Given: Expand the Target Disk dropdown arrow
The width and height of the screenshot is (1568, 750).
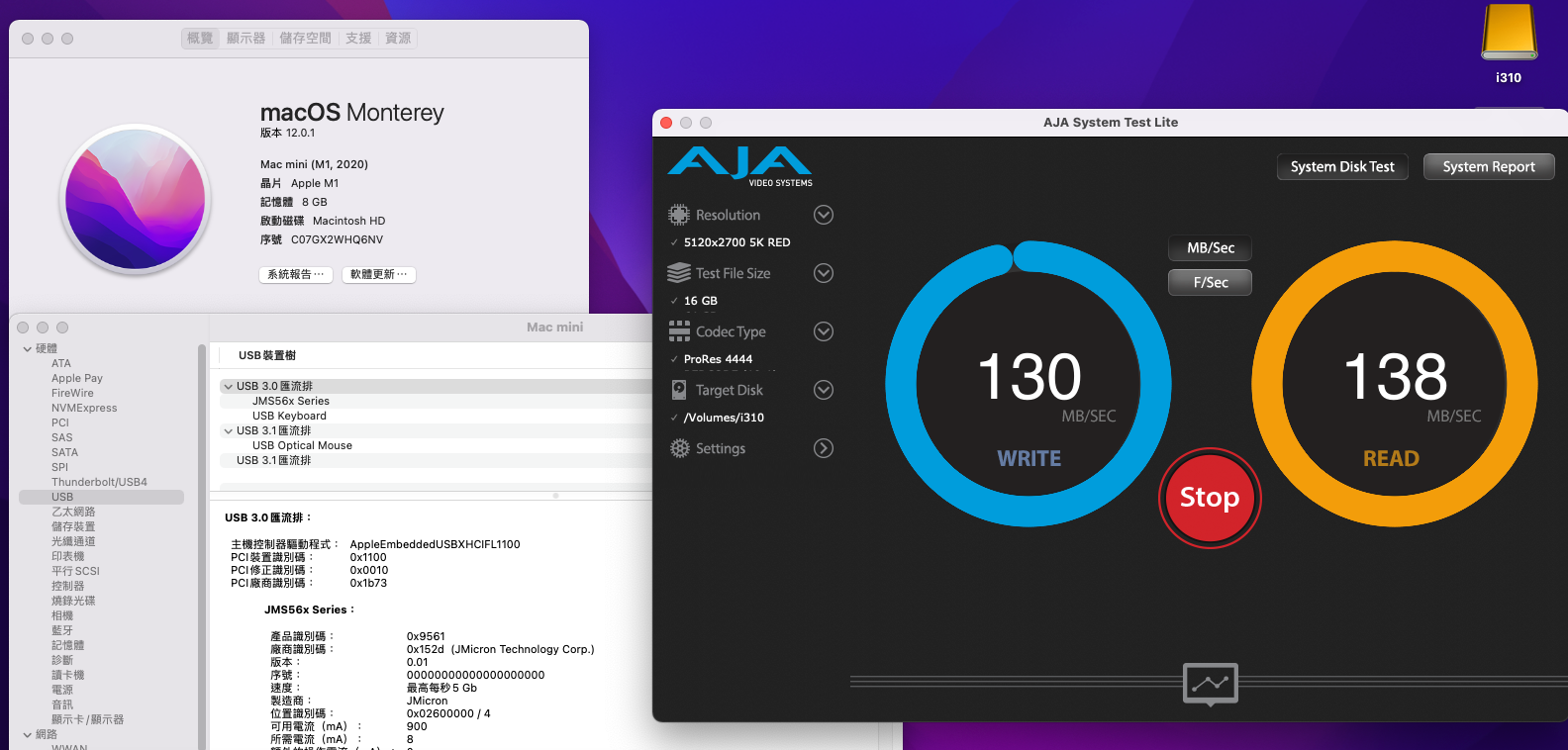Looking at the screenshot, I should [x=824, y=390].
